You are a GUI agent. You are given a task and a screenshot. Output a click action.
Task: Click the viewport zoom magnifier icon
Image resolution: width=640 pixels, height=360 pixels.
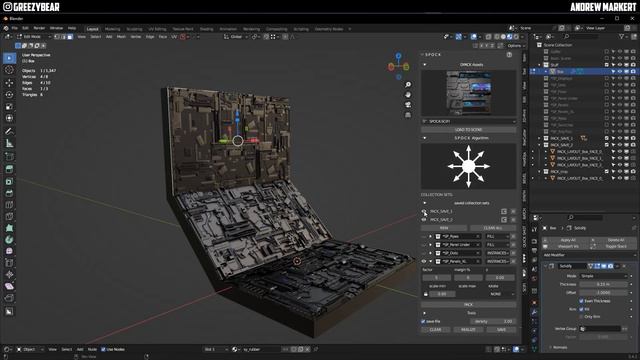408,84
